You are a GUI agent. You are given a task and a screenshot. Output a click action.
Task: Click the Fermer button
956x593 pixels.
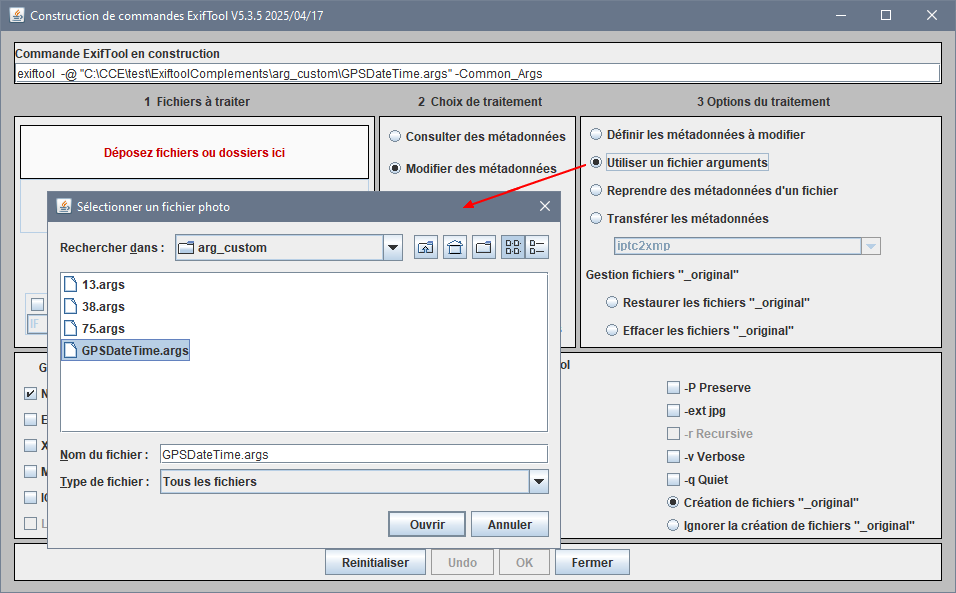(x=592, y=563)
